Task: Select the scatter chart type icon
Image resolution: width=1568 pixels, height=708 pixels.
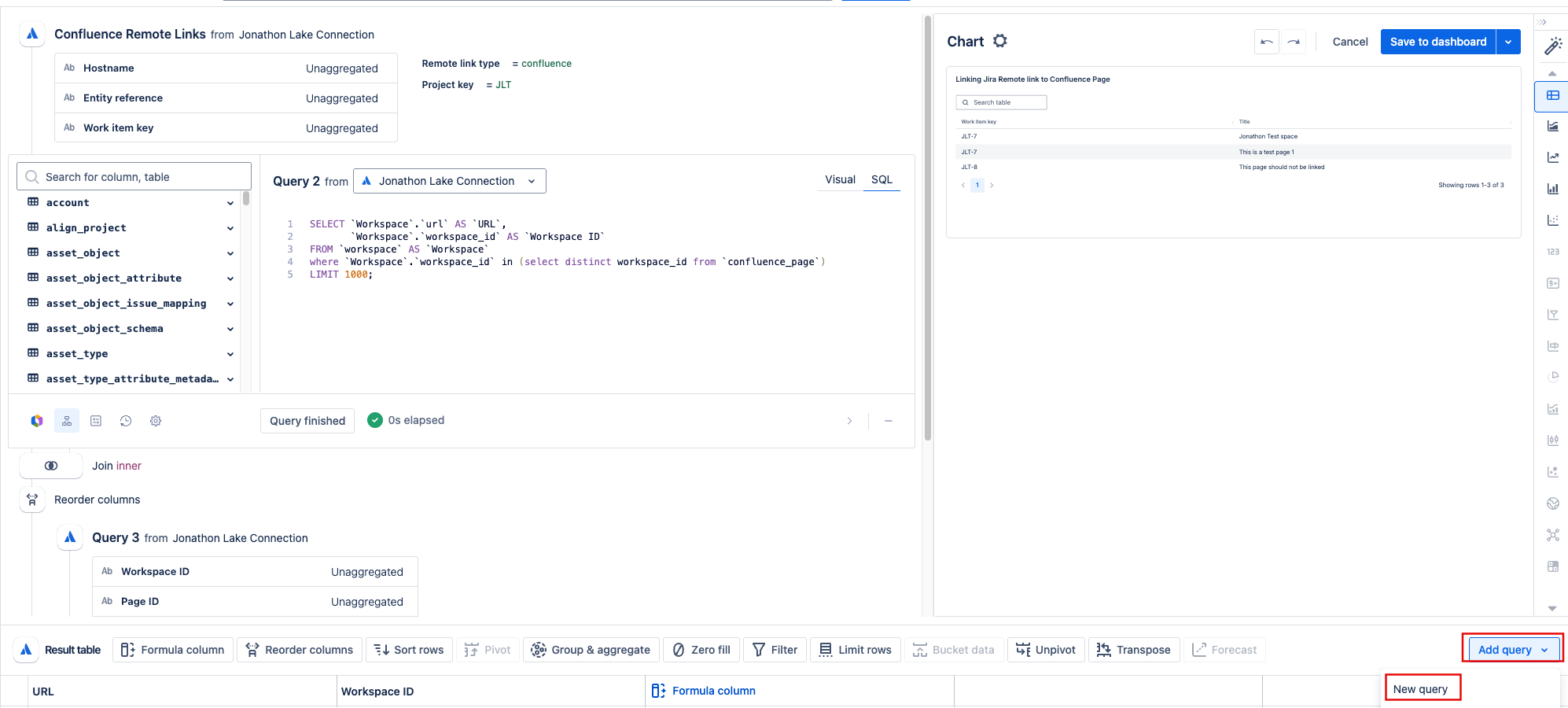Action: (1553, 220)
